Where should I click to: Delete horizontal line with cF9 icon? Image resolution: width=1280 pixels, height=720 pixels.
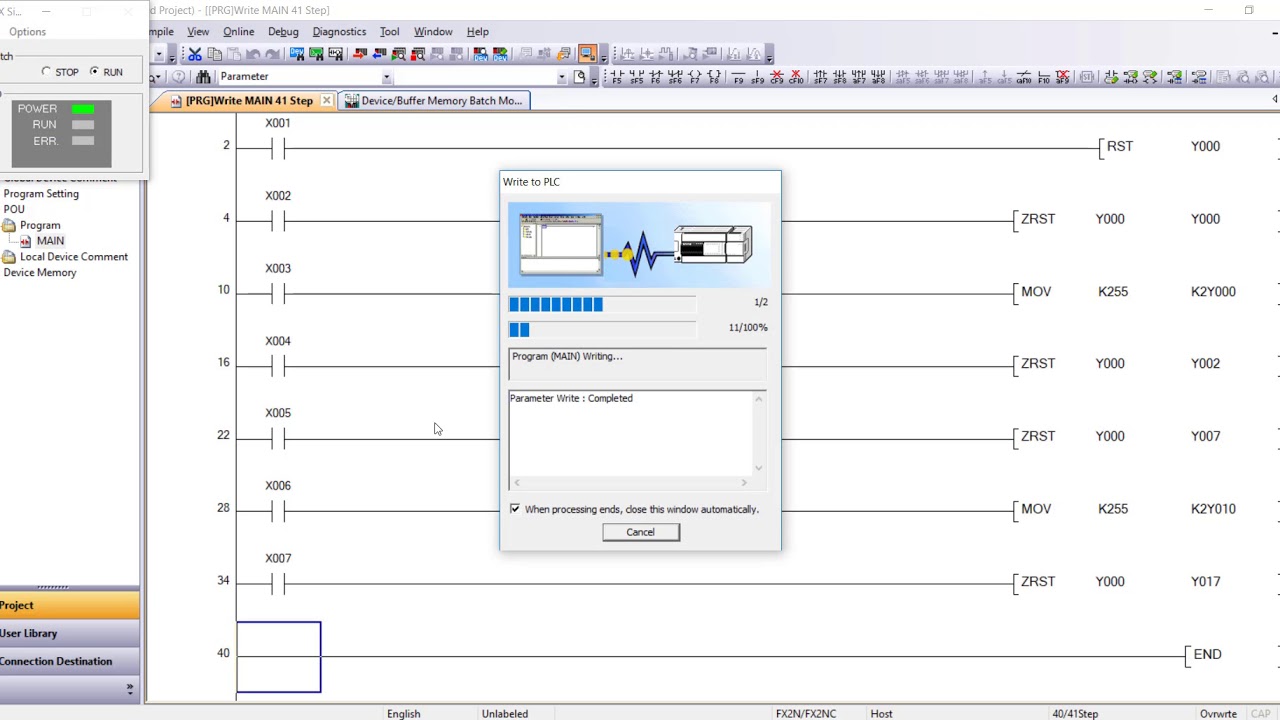click(x=776, y=76)
